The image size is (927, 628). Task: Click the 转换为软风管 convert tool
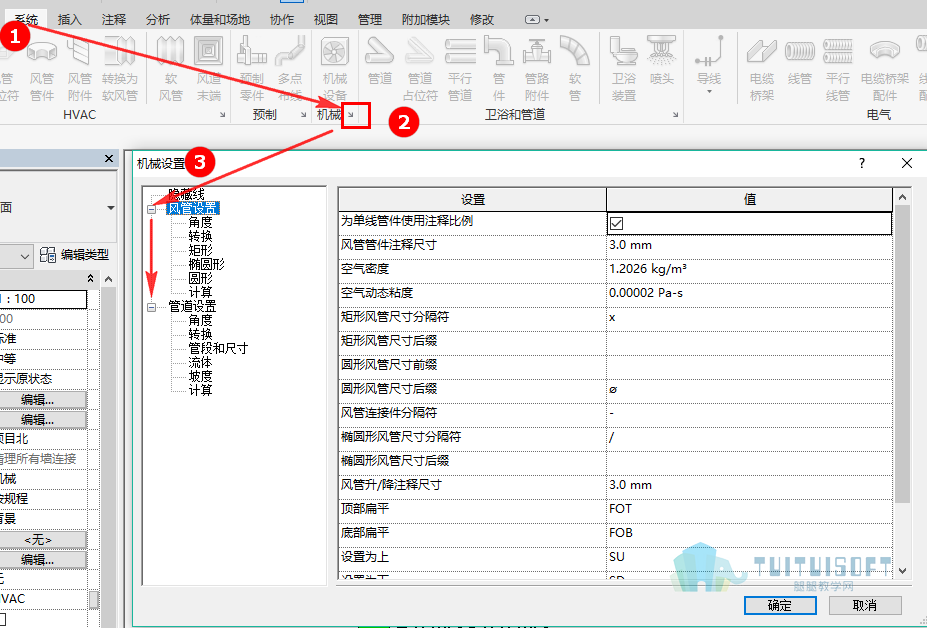(x=119, y=69)
